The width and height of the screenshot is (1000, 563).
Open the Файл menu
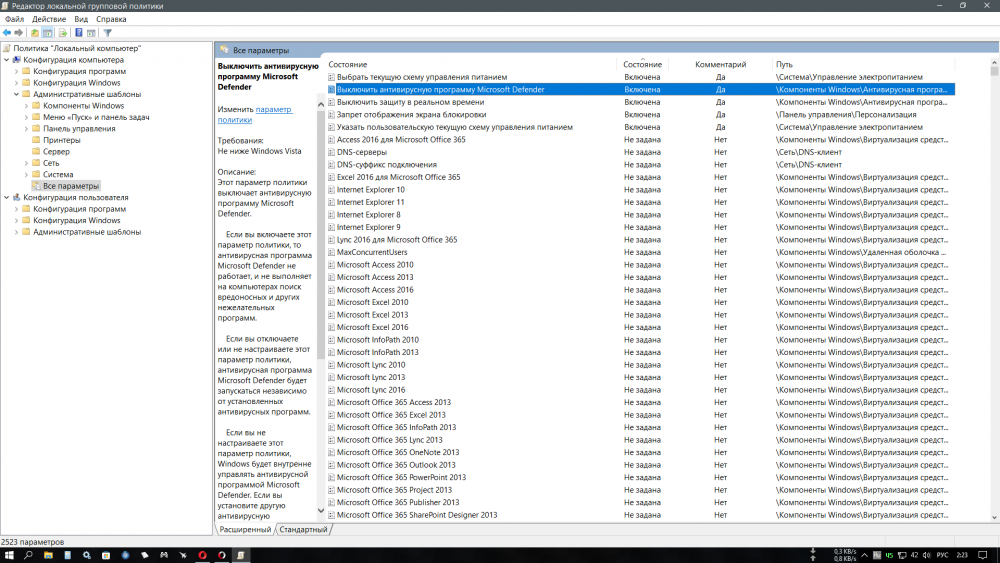14,19
